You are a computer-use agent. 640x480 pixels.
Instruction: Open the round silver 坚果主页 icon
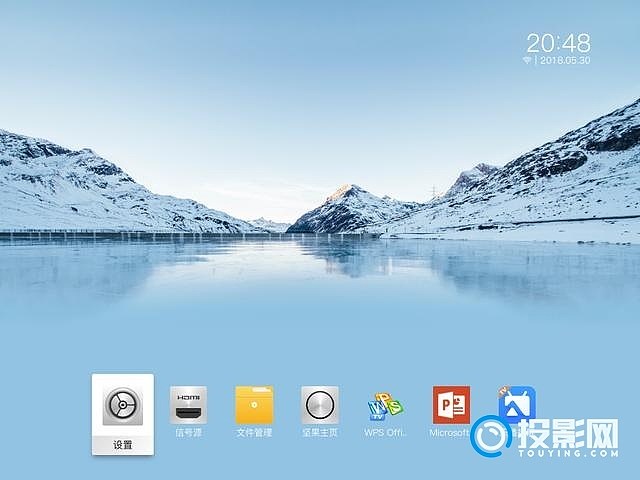pos(320,405)
